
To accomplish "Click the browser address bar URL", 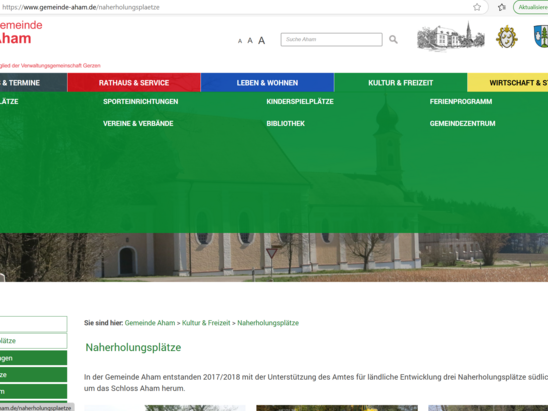I will tap(81, 7).
